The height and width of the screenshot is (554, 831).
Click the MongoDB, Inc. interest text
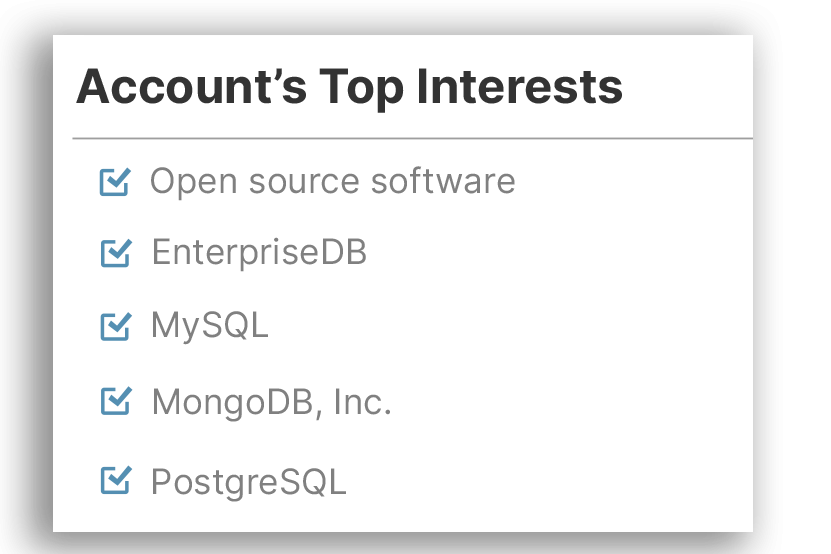271,402
